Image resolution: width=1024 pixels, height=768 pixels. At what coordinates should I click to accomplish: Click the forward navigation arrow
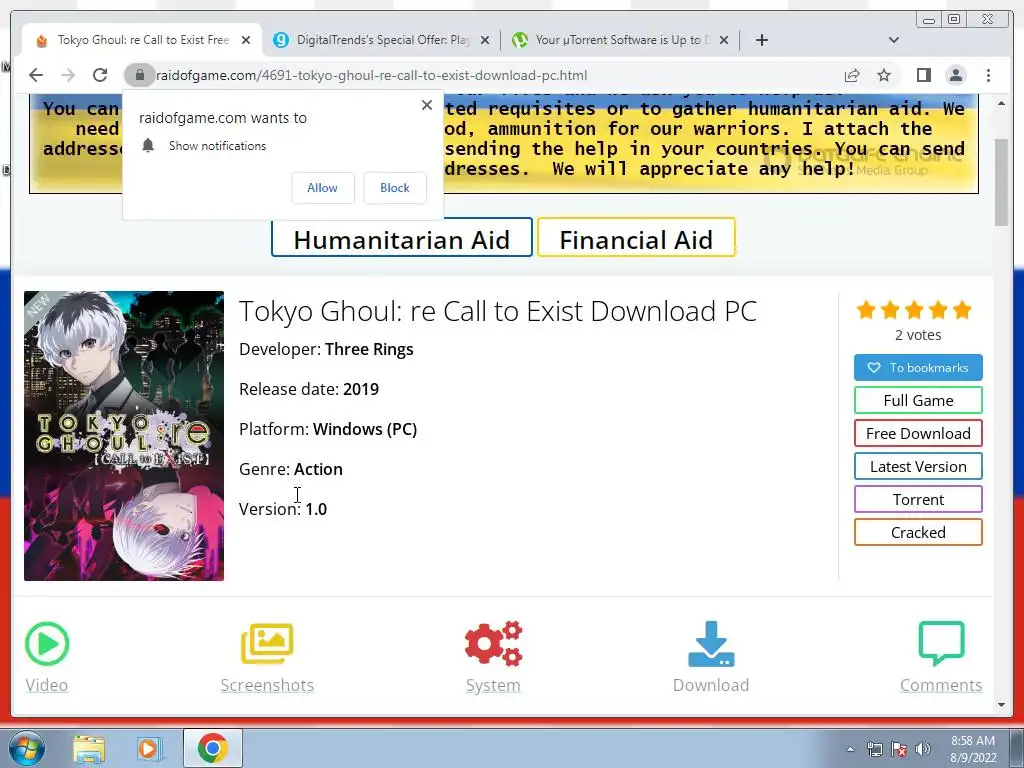[x=68, y=75]
